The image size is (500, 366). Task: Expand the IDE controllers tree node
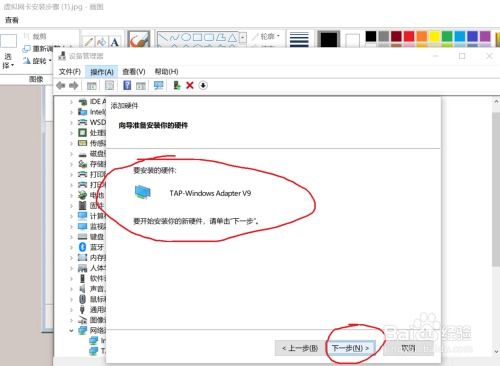tap(71, 102)
